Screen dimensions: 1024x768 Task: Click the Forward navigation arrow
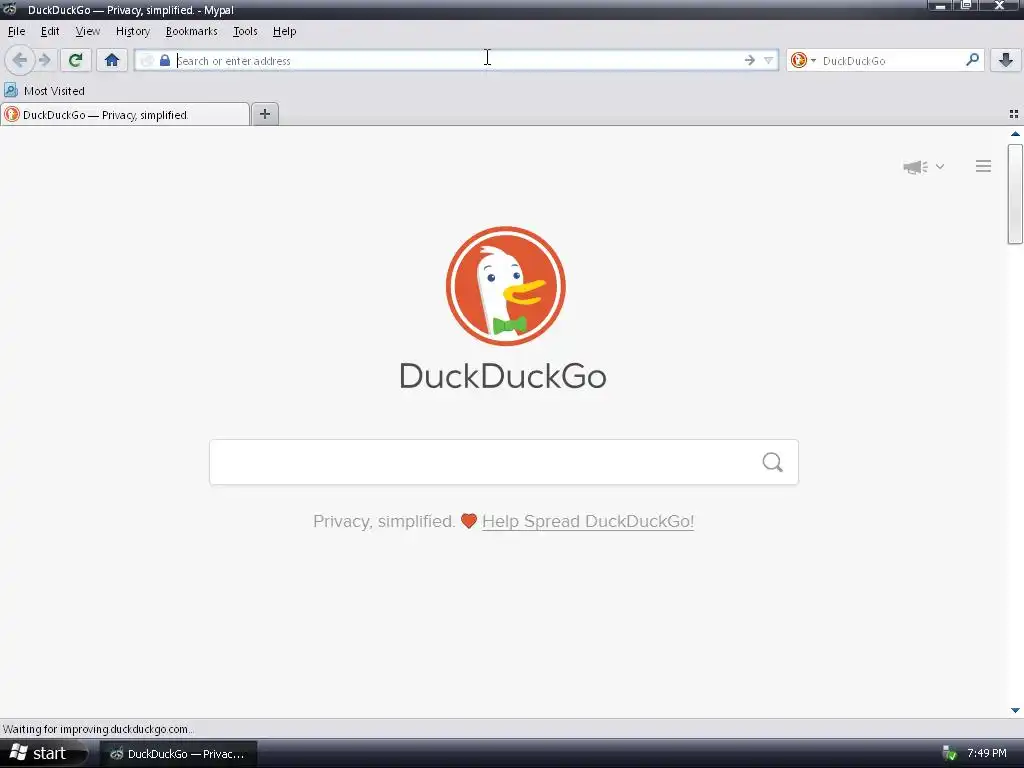[x=44, y=61]
